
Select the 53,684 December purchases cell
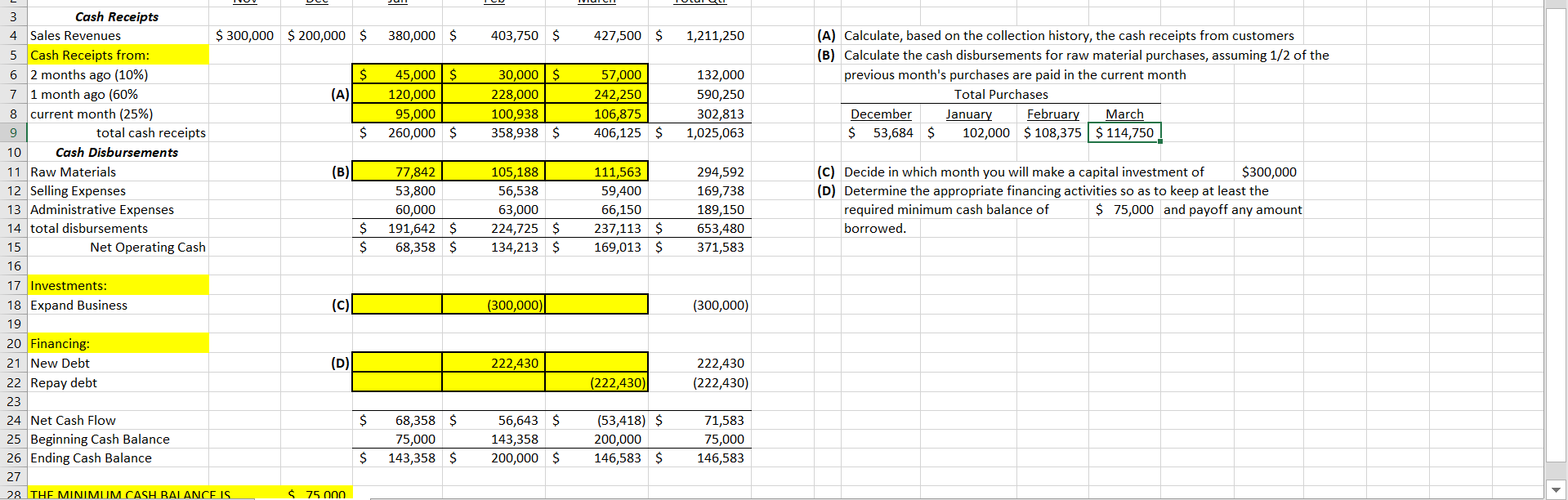(881, 132)
